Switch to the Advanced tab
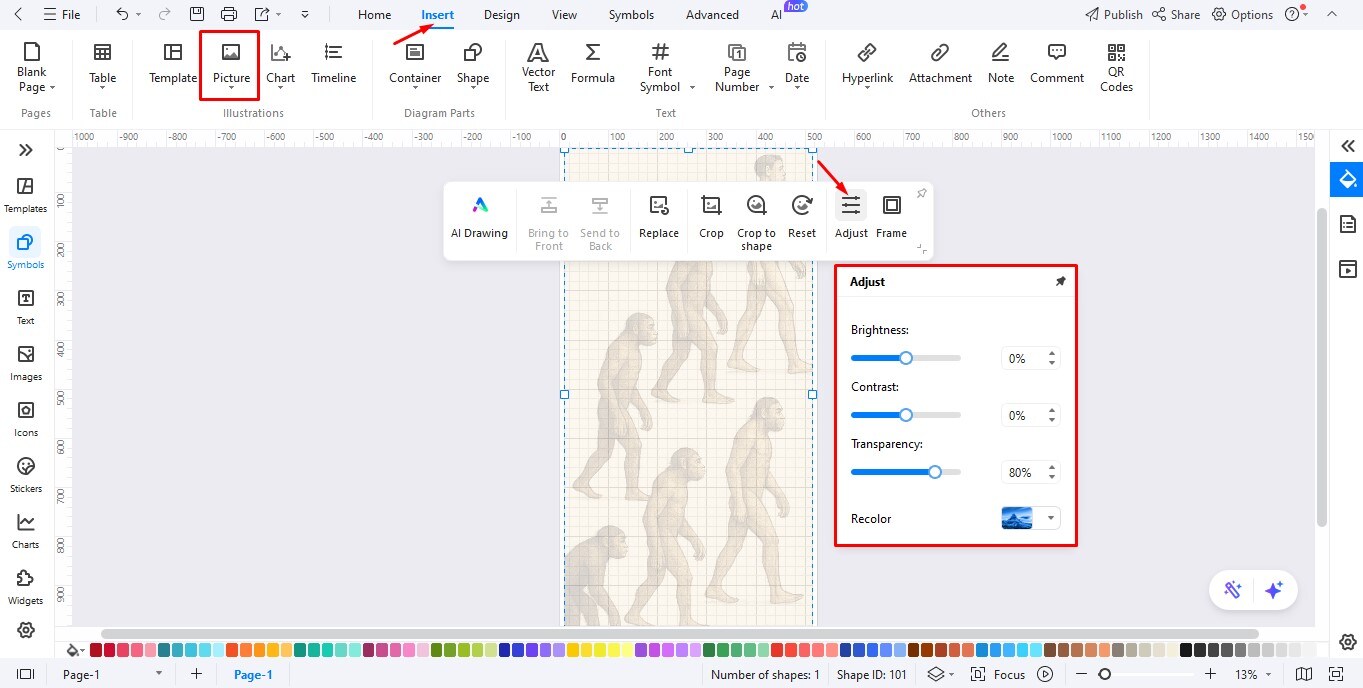Viewport: 1363px width, 688px height. [712, 15]
